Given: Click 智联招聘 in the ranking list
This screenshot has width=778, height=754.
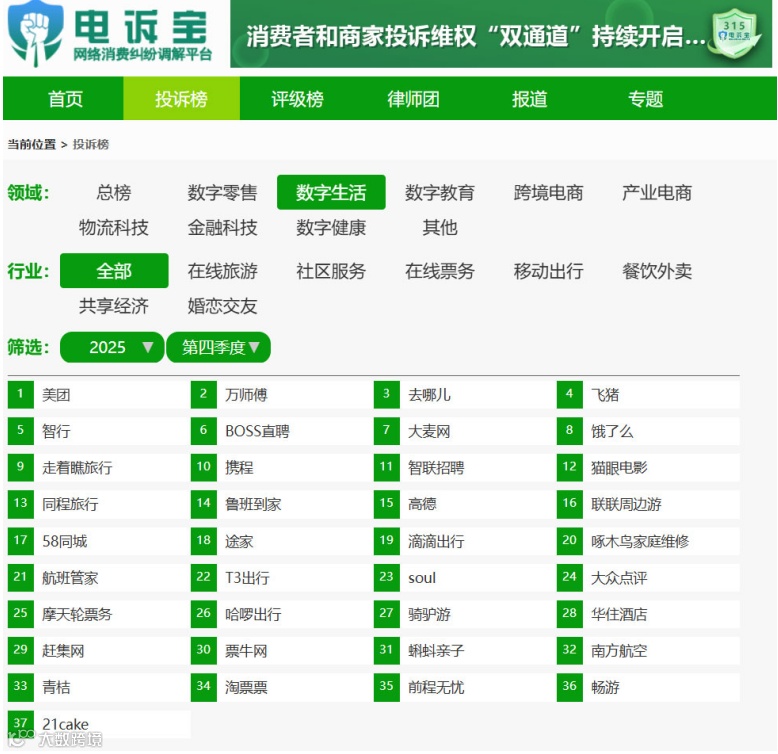Looking at the screenshot, I should click(x=436, y=468).
